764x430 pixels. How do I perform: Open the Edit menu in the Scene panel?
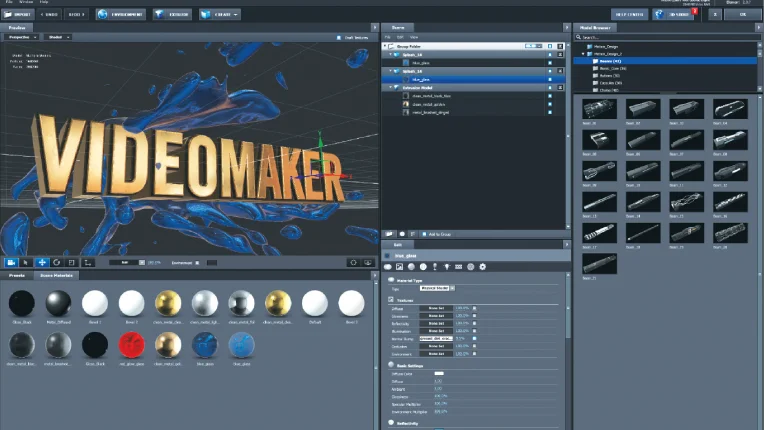point(400,37)
